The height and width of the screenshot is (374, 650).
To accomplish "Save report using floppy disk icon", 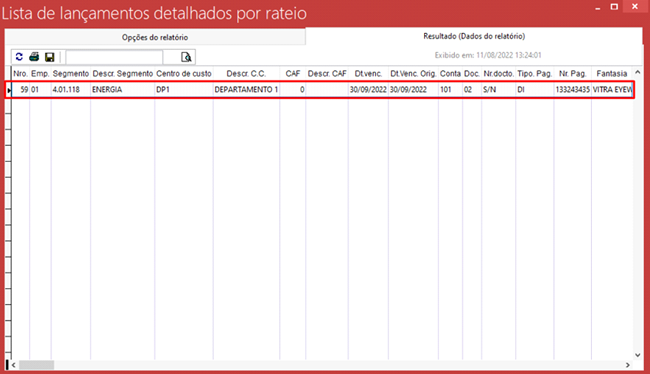I will click(50, 57).
